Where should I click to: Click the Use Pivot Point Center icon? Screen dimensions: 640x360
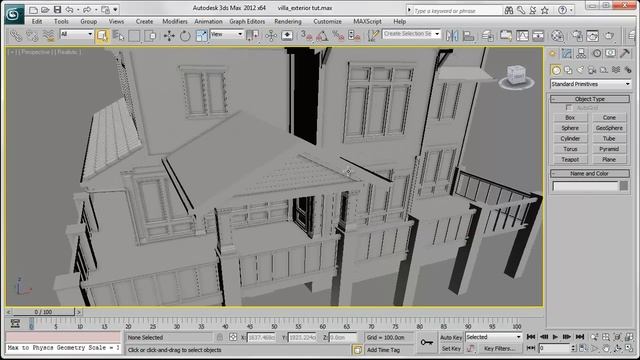pyautogui.click(x=253, y=36)
